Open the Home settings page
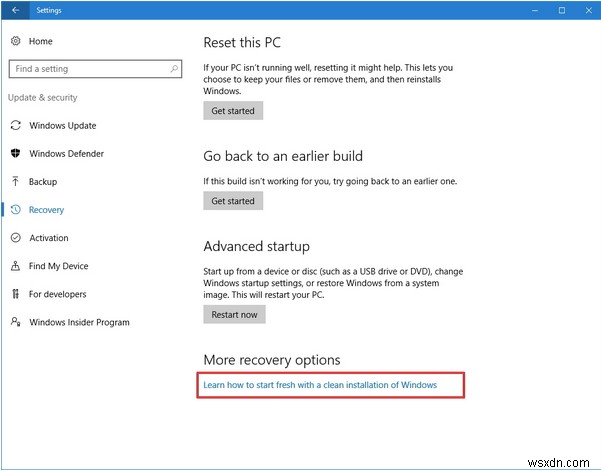The width and height of the screenshot is (601, 473). click(x=41, y=41)
